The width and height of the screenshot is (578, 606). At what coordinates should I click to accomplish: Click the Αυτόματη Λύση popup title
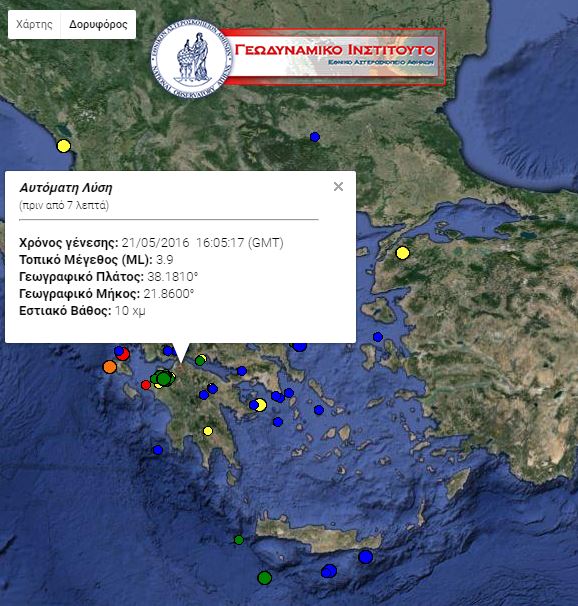coord(66,188)
